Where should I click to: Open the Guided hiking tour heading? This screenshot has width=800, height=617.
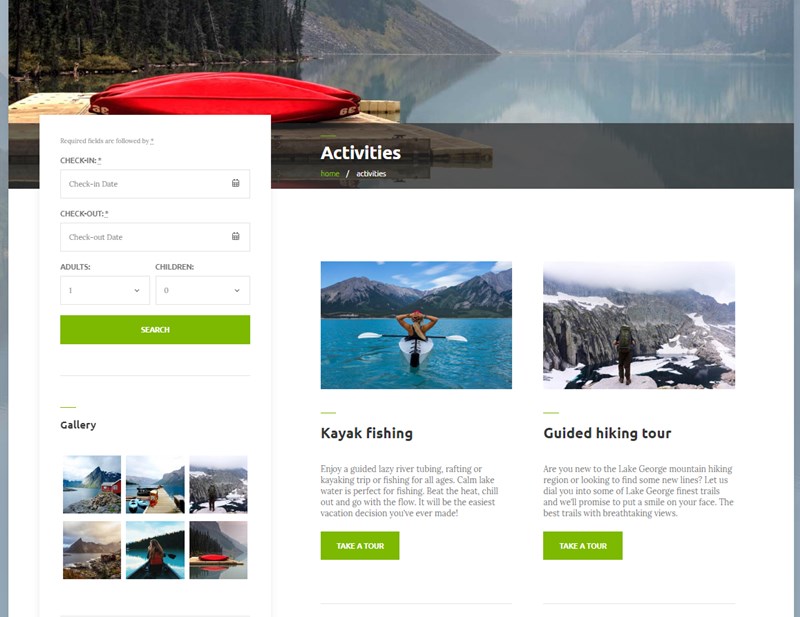click(607, 433)
